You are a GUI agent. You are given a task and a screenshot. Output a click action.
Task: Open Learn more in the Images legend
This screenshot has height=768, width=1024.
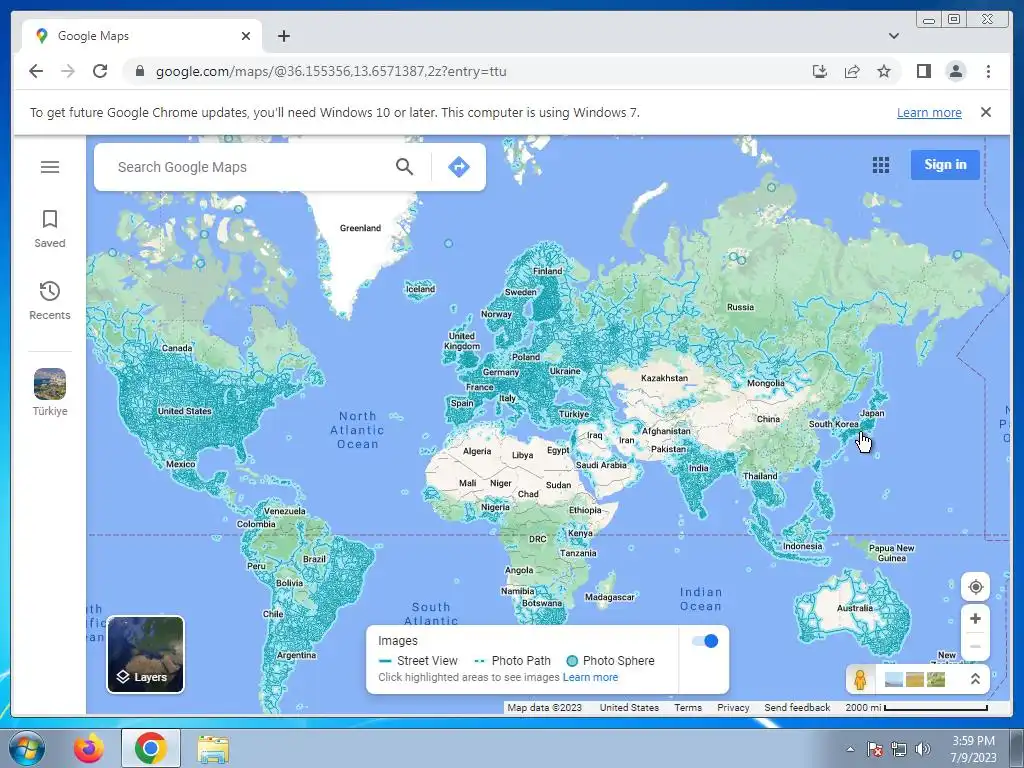pyautogui.click(x=590, y=677)
